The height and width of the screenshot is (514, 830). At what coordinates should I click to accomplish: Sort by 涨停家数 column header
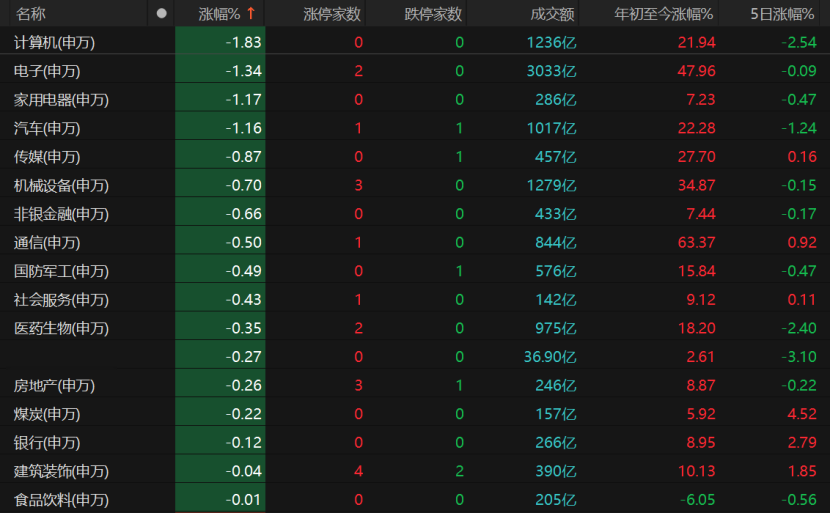[332, 14]
